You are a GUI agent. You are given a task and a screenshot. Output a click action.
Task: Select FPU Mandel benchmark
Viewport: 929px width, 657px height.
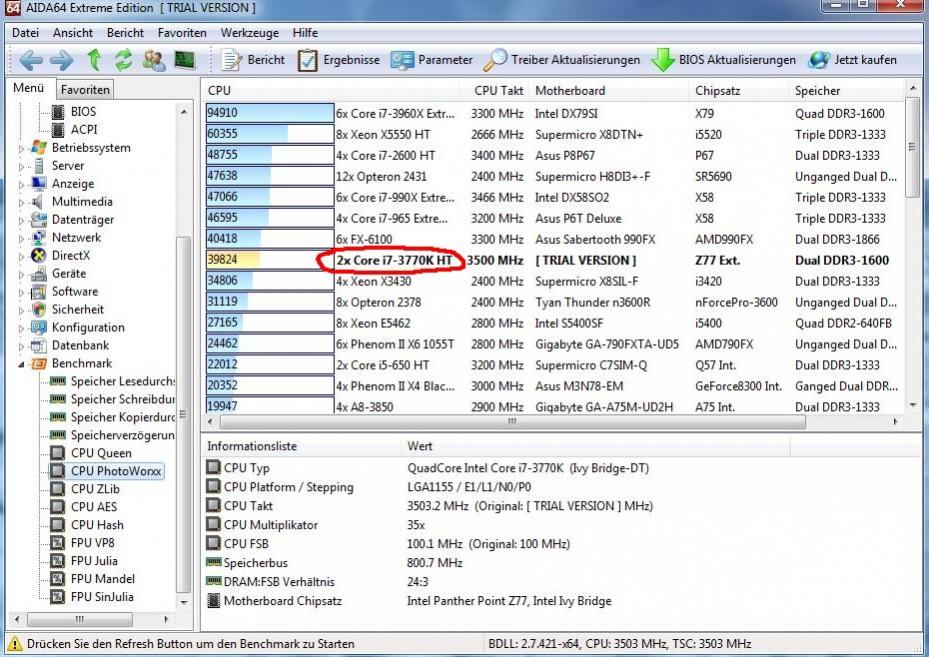point(93,579)
